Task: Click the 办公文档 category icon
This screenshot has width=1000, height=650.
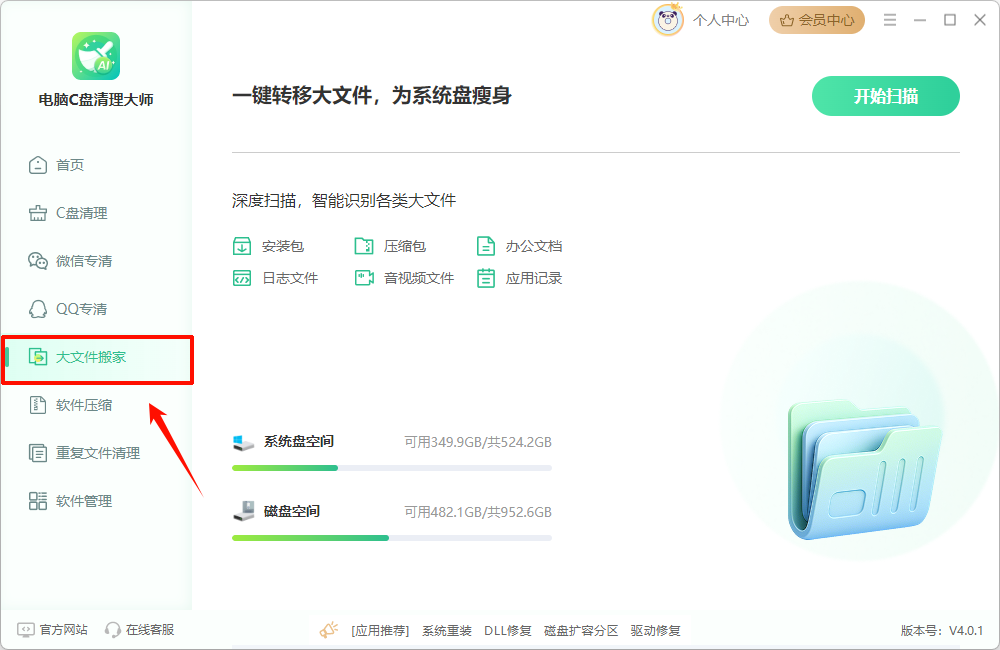Action: pos(485,245)
